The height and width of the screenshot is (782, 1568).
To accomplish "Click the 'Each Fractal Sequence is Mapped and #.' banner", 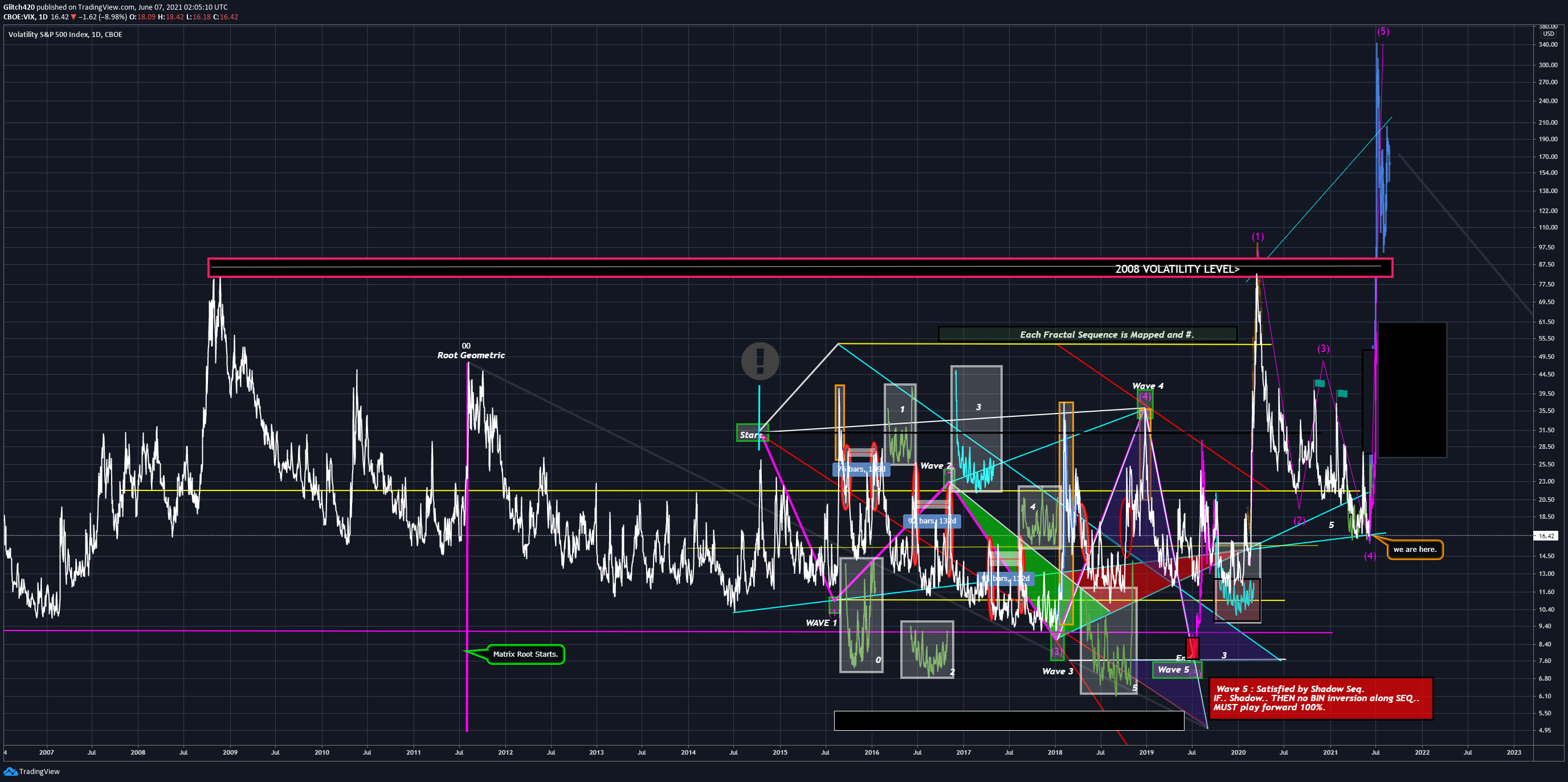I will pos(1088,334).
